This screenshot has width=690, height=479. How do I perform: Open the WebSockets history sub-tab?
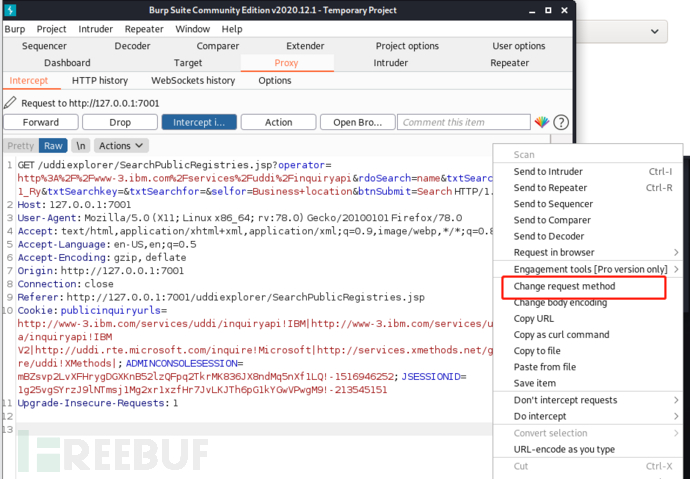click(193, 80)
